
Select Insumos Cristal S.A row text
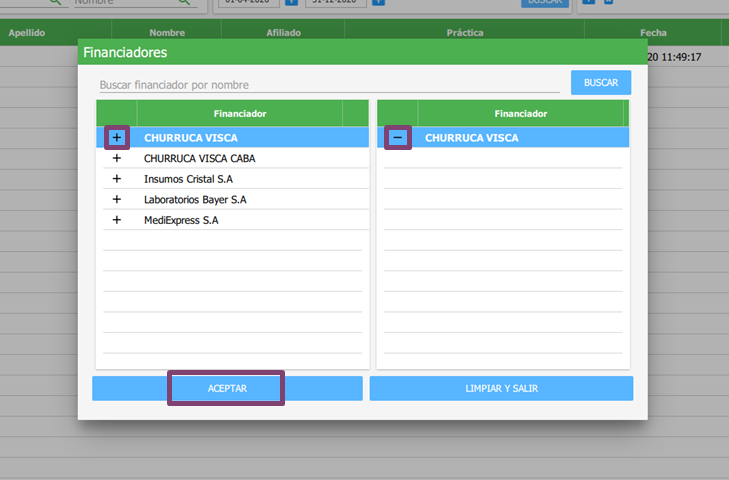click(x=188, y=179)
